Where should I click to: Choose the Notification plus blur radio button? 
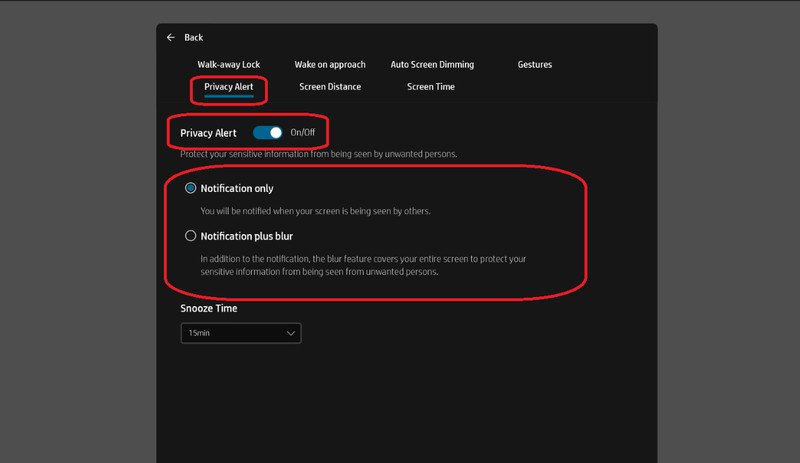(190, 236)
